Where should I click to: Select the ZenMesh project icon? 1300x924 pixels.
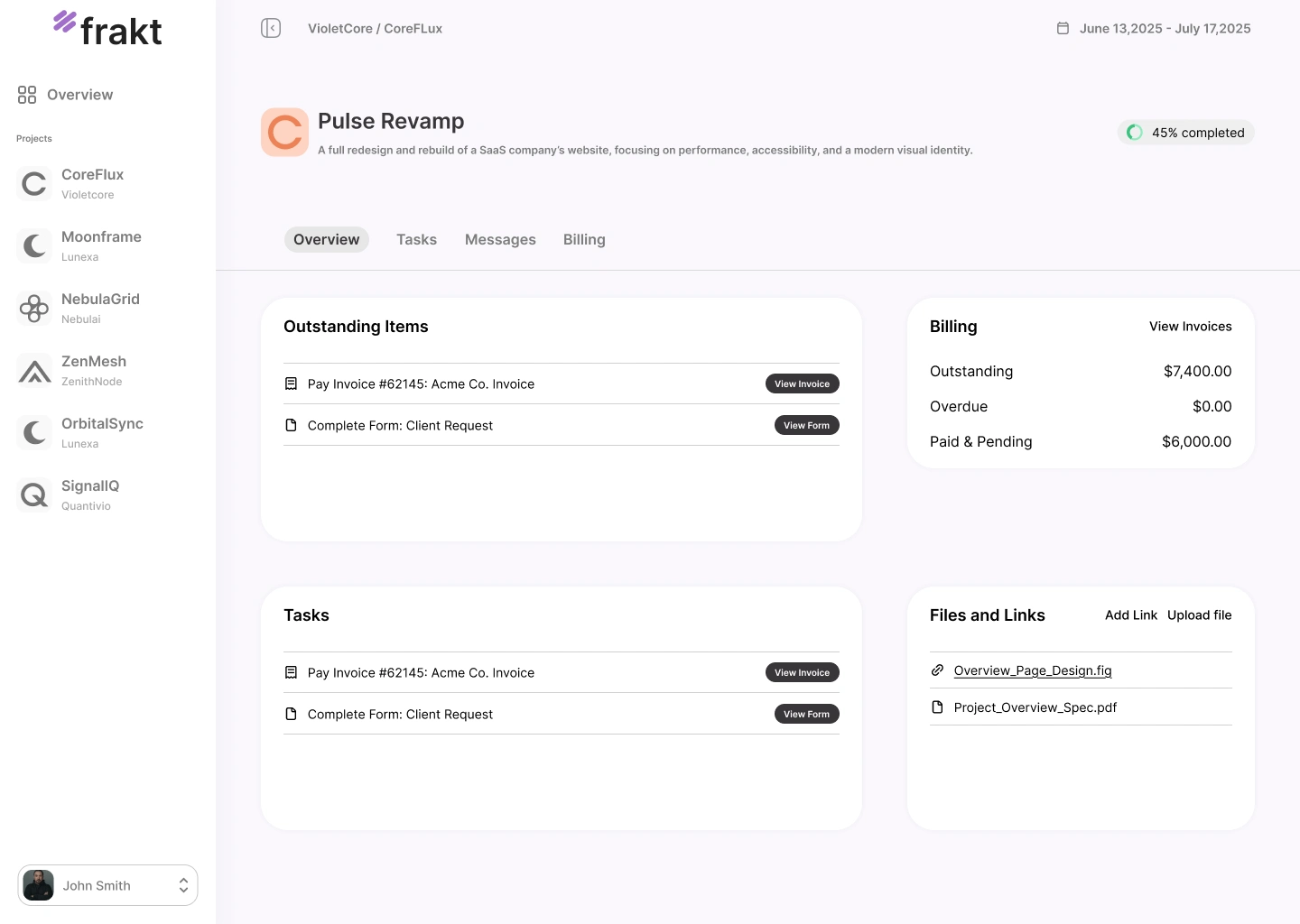click(34, 371)
